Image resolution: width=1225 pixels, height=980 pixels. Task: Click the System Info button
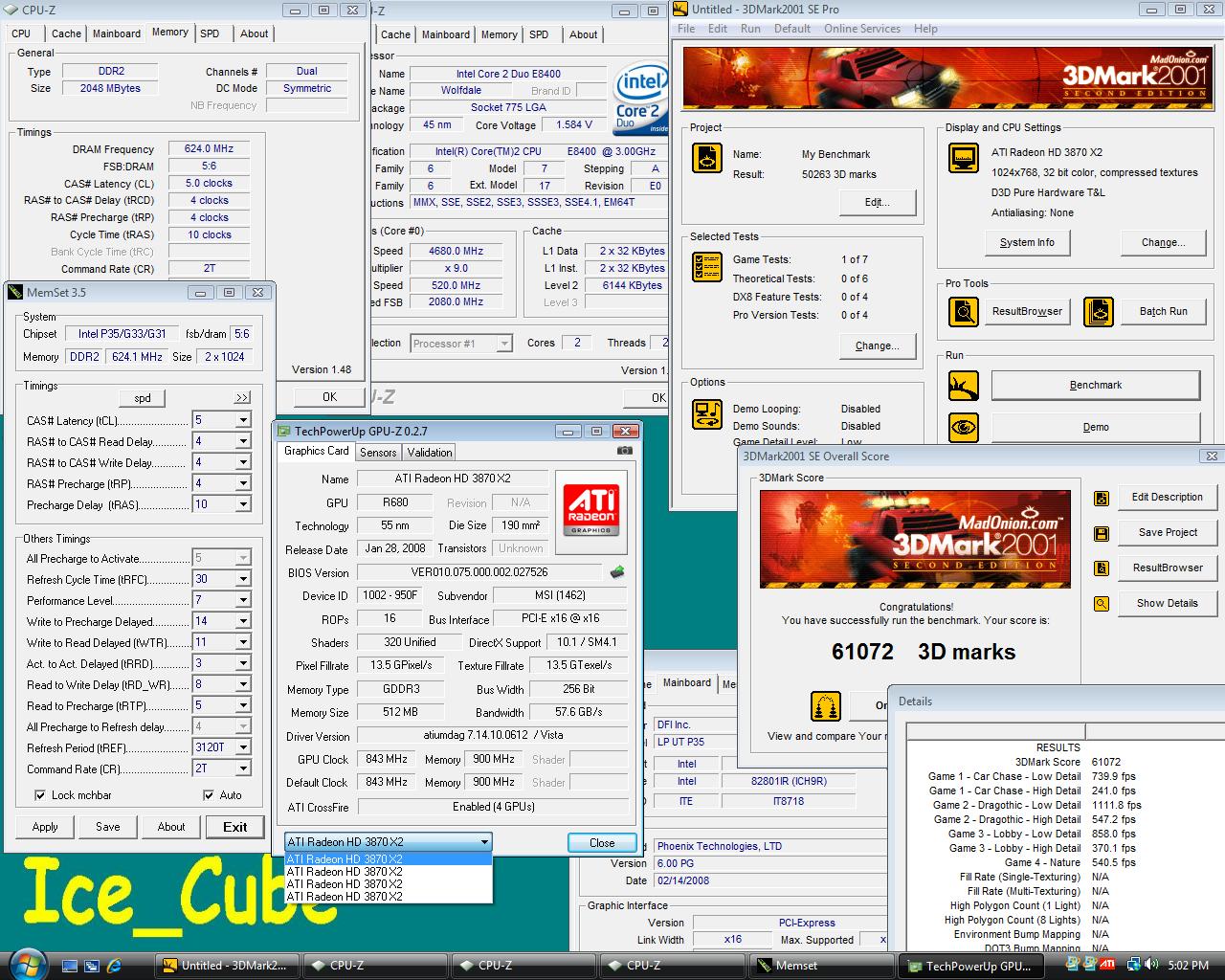(1027, 243)
